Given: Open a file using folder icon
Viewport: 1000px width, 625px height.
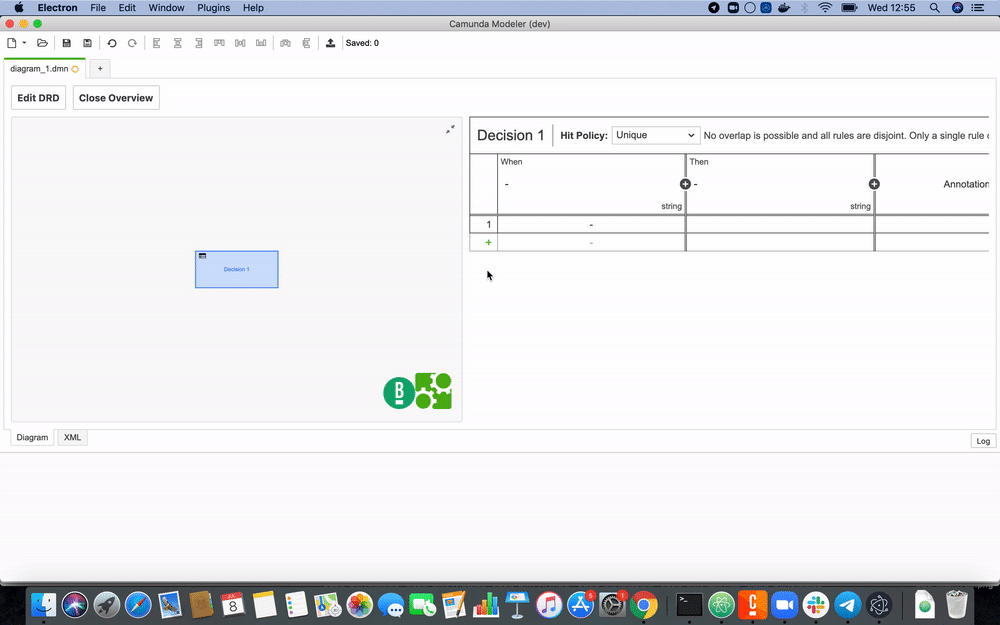Looking at the screenshot, I should [x=42, y=43].
